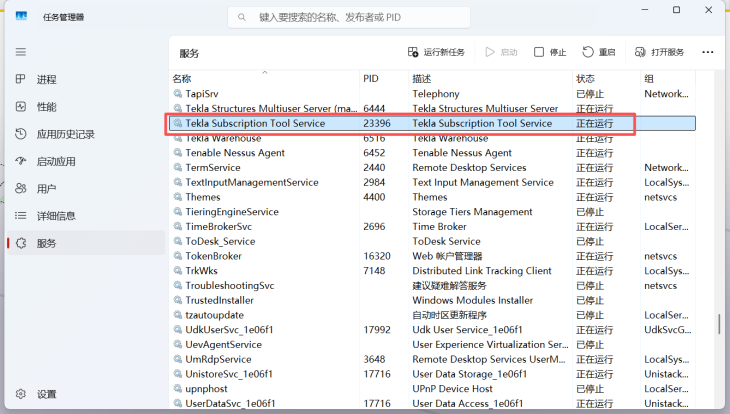Click the gear icon beside TokenBroker
The width and height of the screenshot is (730, 414).
coord(177,256)
